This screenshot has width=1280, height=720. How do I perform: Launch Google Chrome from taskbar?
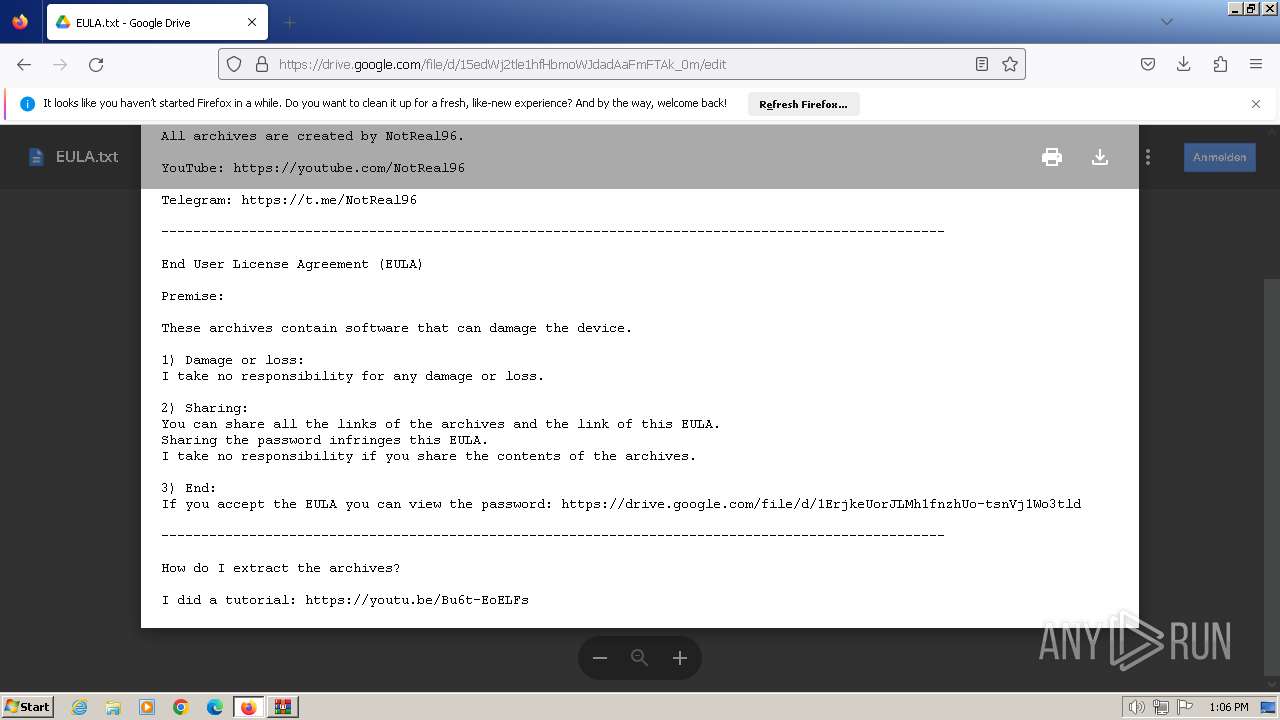pyautogui.click(x=181, y=707)
